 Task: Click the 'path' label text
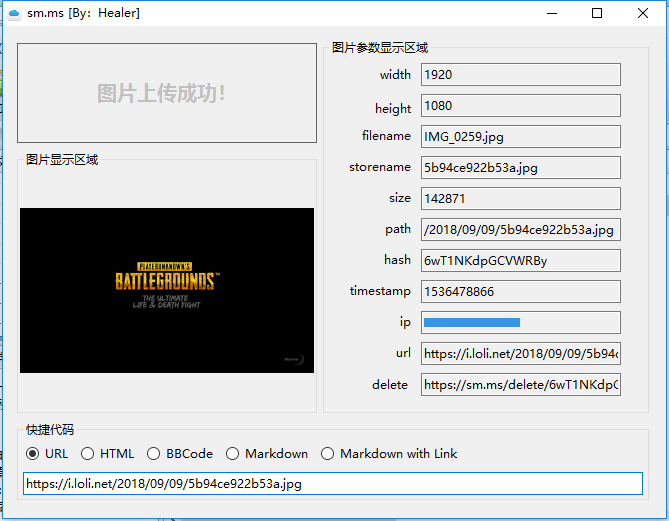pos(398,229)
